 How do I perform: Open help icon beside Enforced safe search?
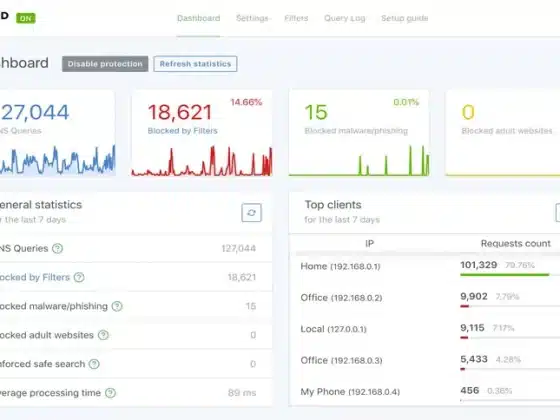[94, 364]
